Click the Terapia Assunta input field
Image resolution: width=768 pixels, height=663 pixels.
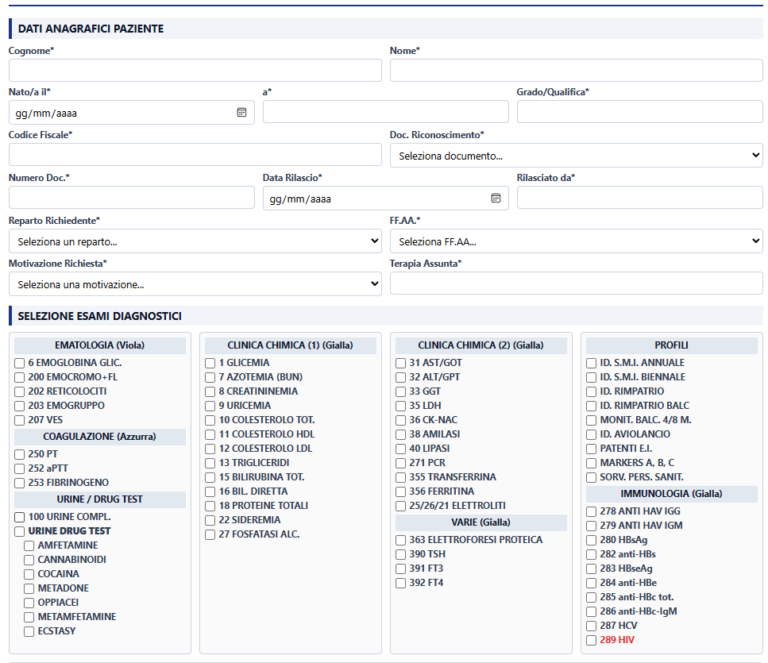pos(576,284)
